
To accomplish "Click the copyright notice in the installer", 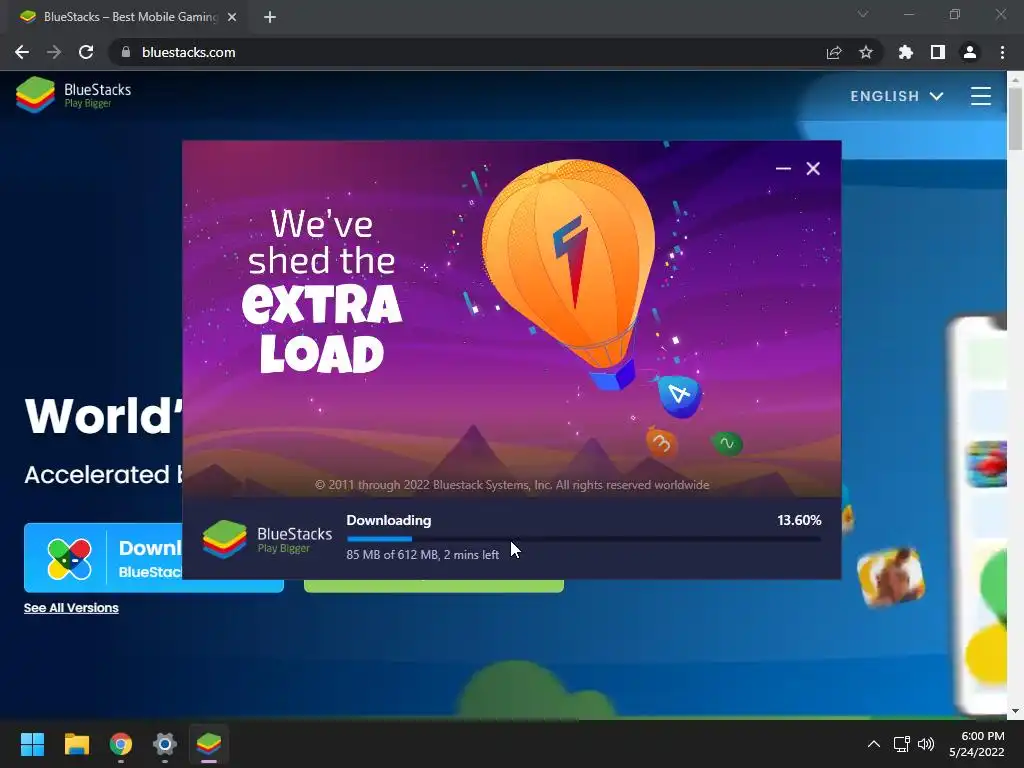I will [x=512, y=485].
